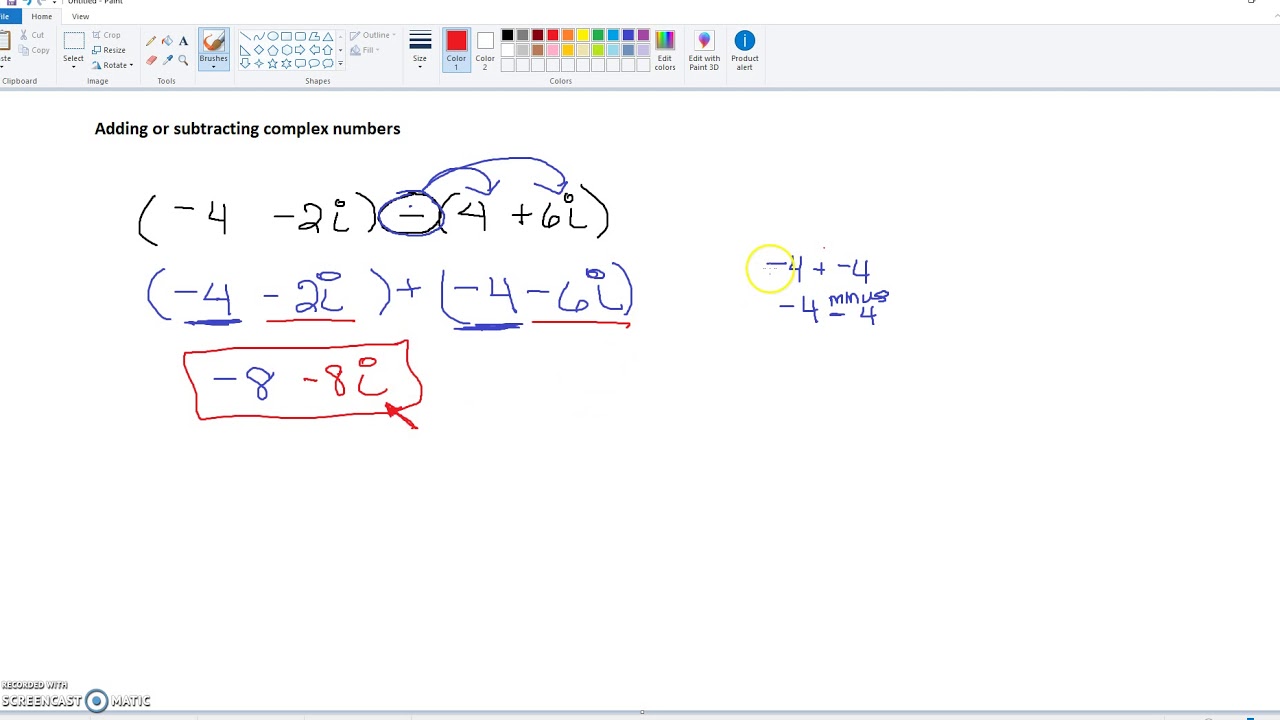Pick the Down arrow shape
Screen dimensions: 1280x720
245,63
